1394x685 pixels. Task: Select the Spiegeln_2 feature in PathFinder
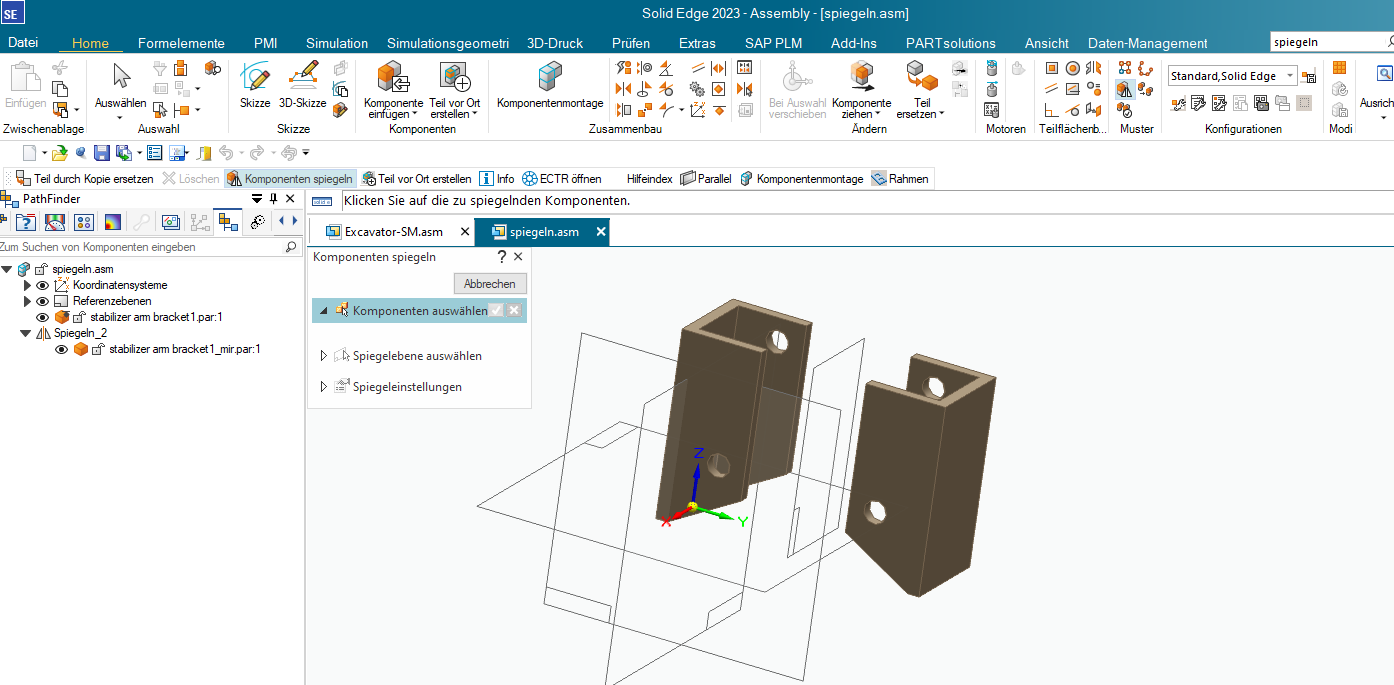point(80,333)
